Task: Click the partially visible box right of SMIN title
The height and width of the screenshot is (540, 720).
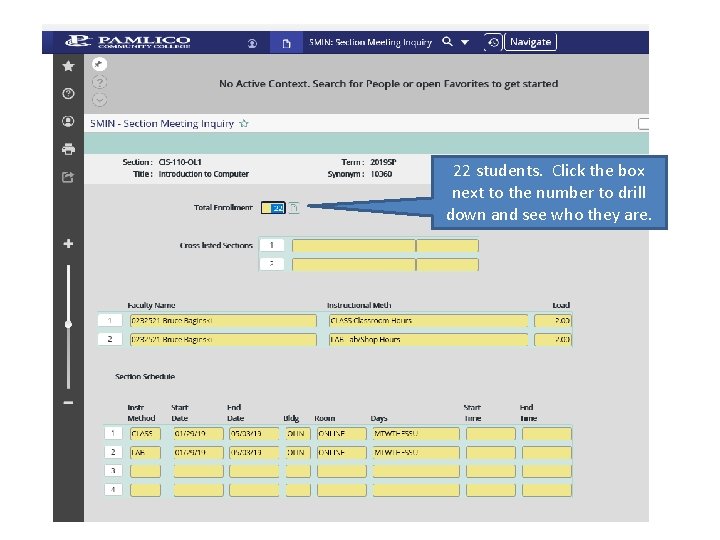Action: tap(644, 124)
